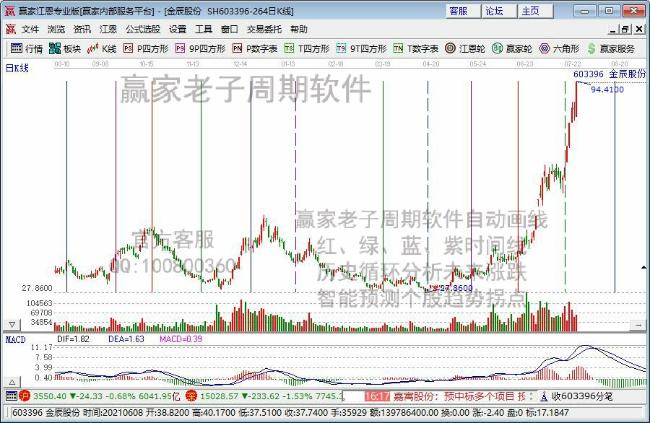Switch to K线 candlestick chart
This screenshot has width=650, height=423.
pyautogui.click(x=102, y=49)
